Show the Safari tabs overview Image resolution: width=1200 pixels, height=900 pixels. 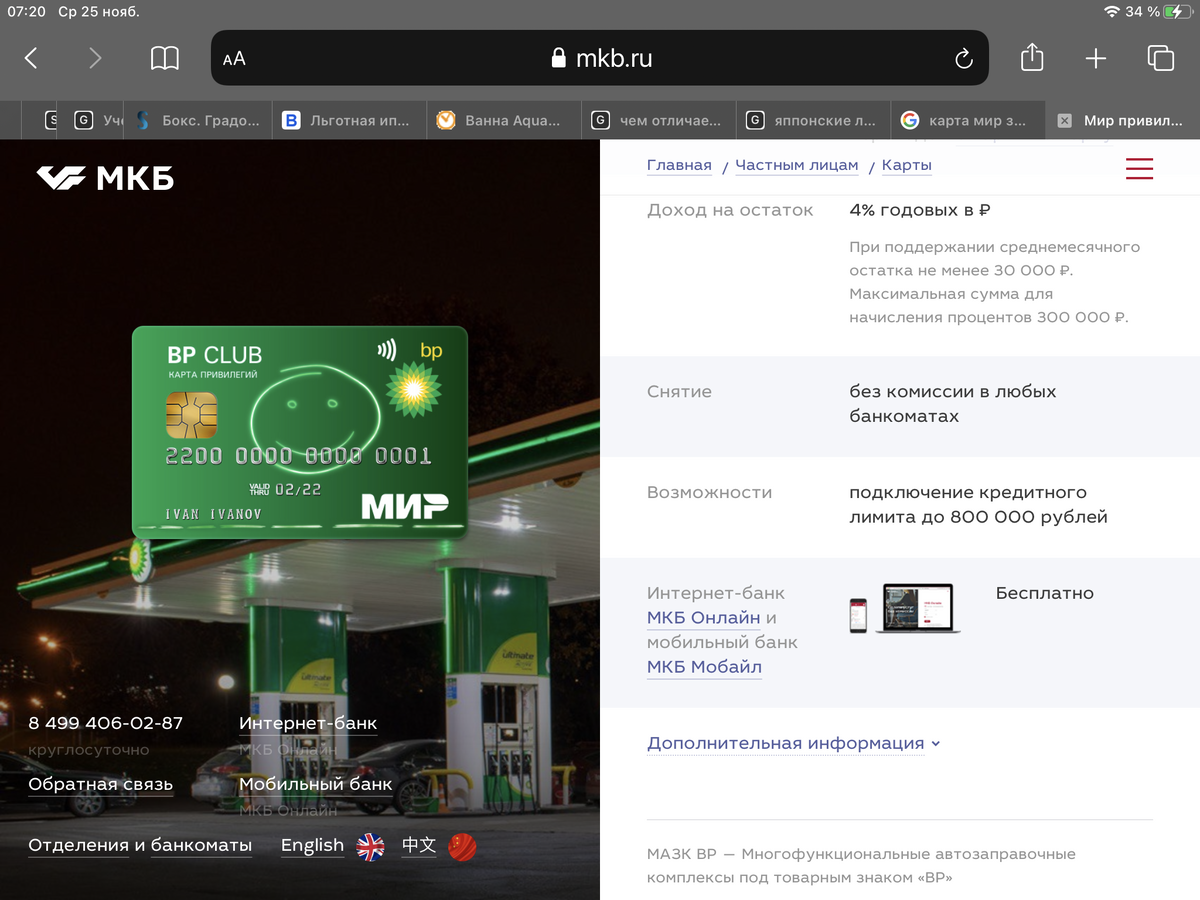(x=1161, y=58)
